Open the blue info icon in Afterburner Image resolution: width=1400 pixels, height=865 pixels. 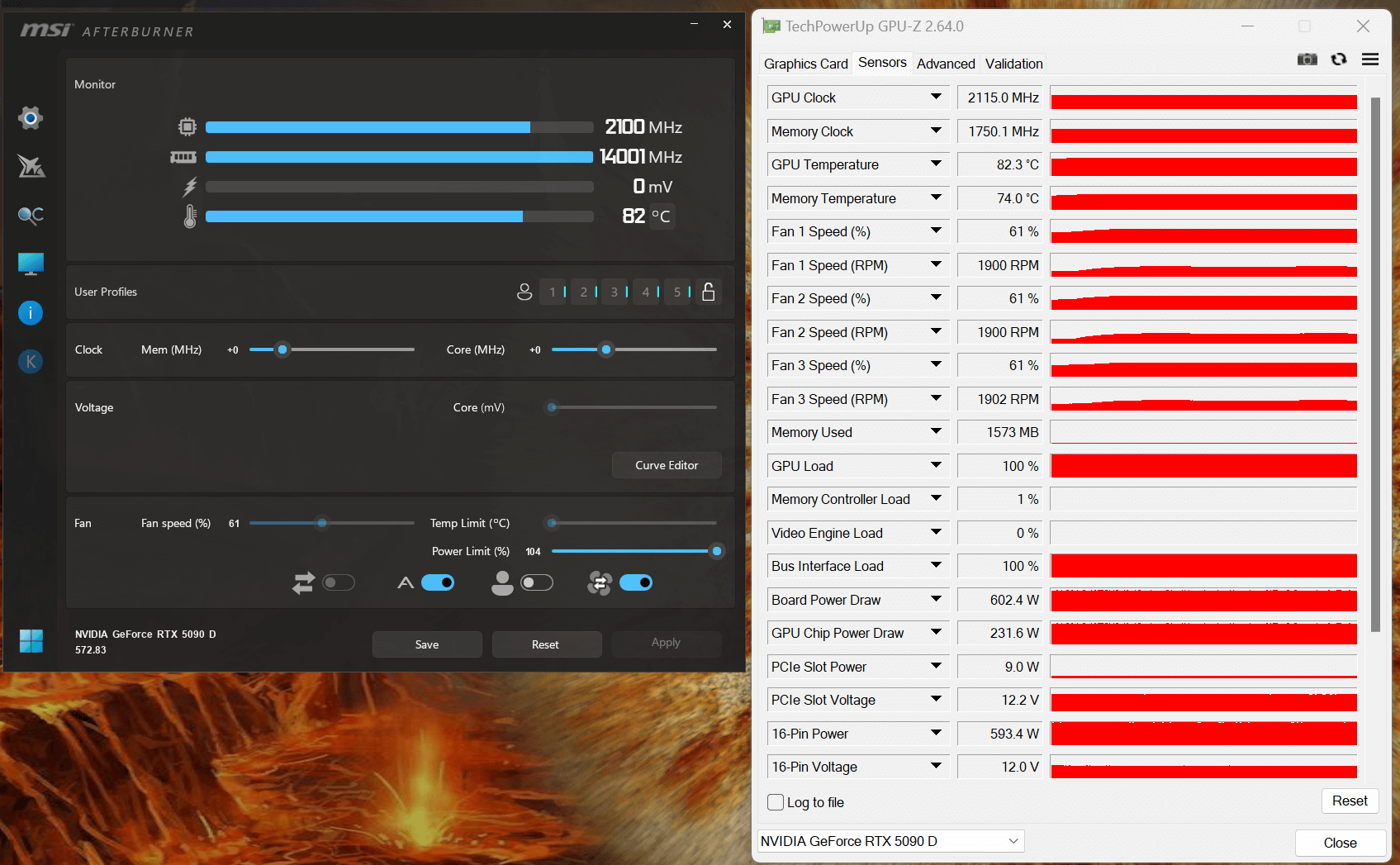click(x=31, y=312)
